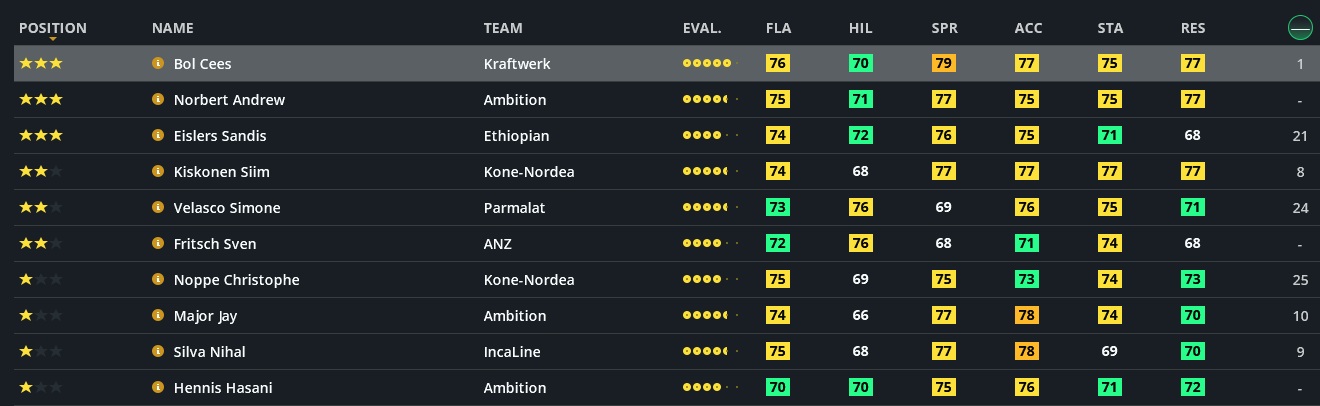The image size is (1320, 406).
Task: Show info for Major Jay via icon
Action: tap(158, 315)
